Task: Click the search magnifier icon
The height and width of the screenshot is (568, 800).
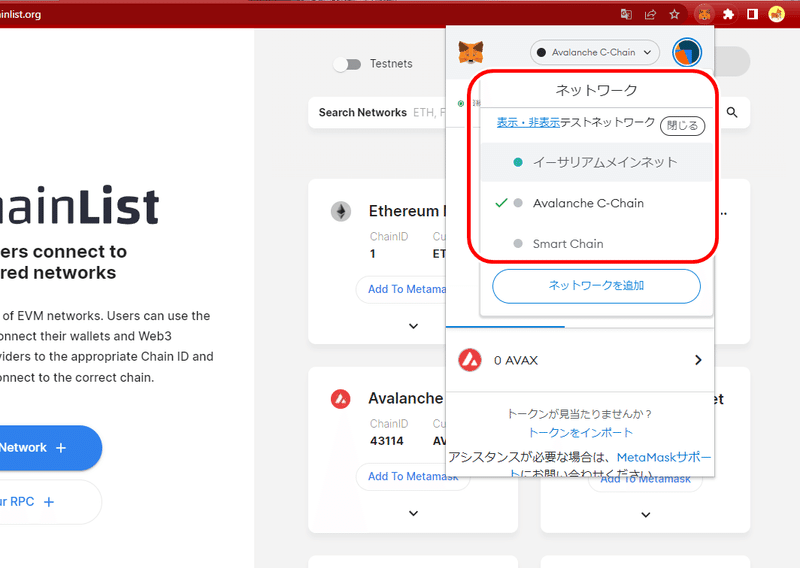Action: point(732,112)
